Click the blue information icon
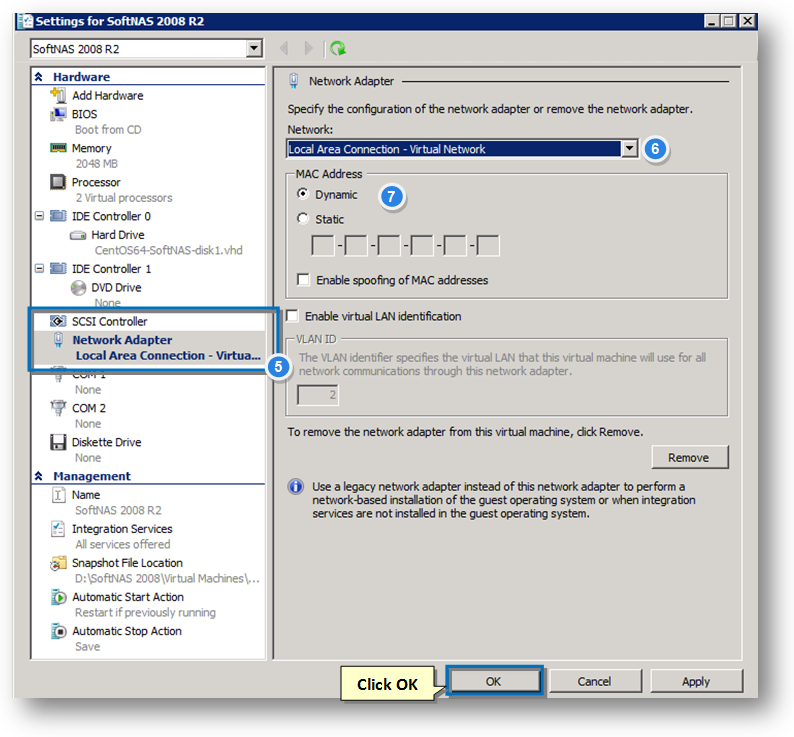The height and width of the screenshot is (737, 794). tap(296, 487)
